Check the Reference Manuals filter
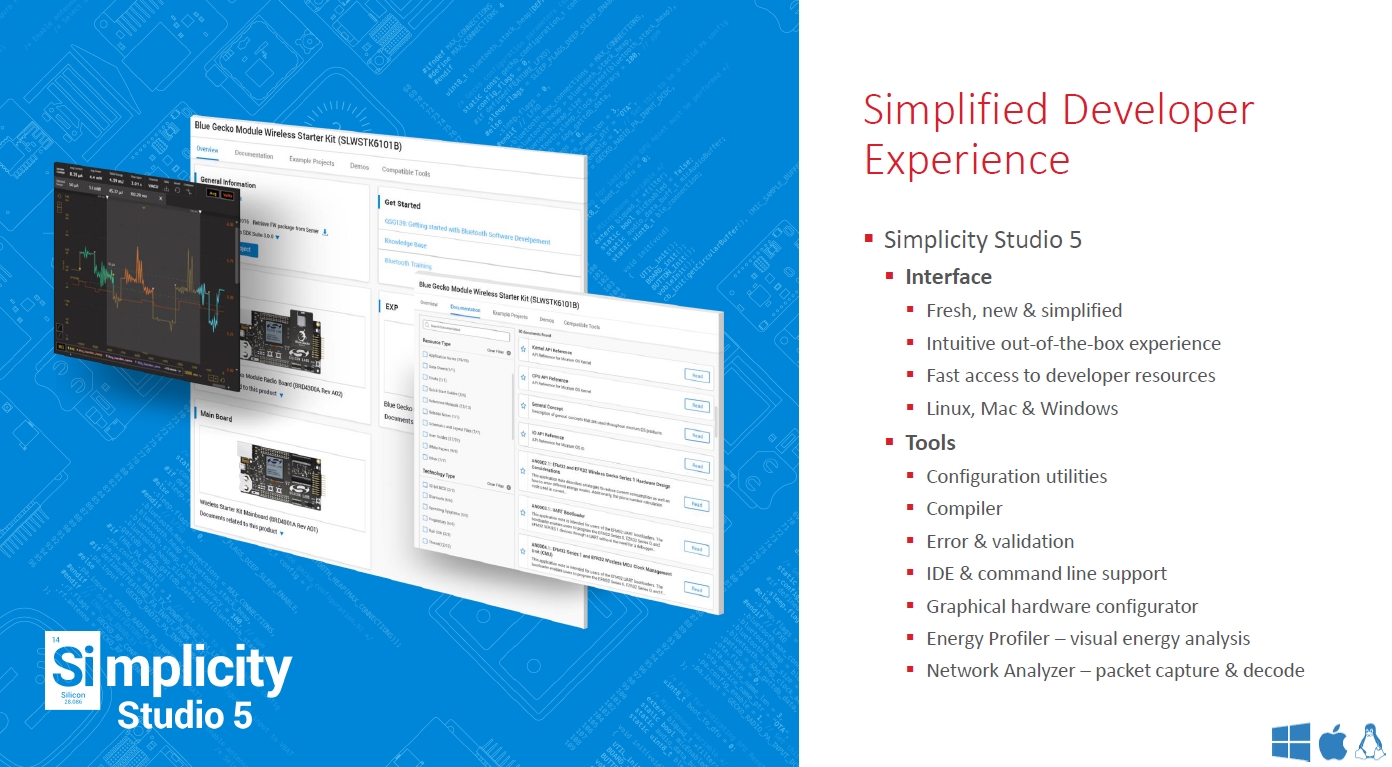1392x767 pixels. (425, 400)
